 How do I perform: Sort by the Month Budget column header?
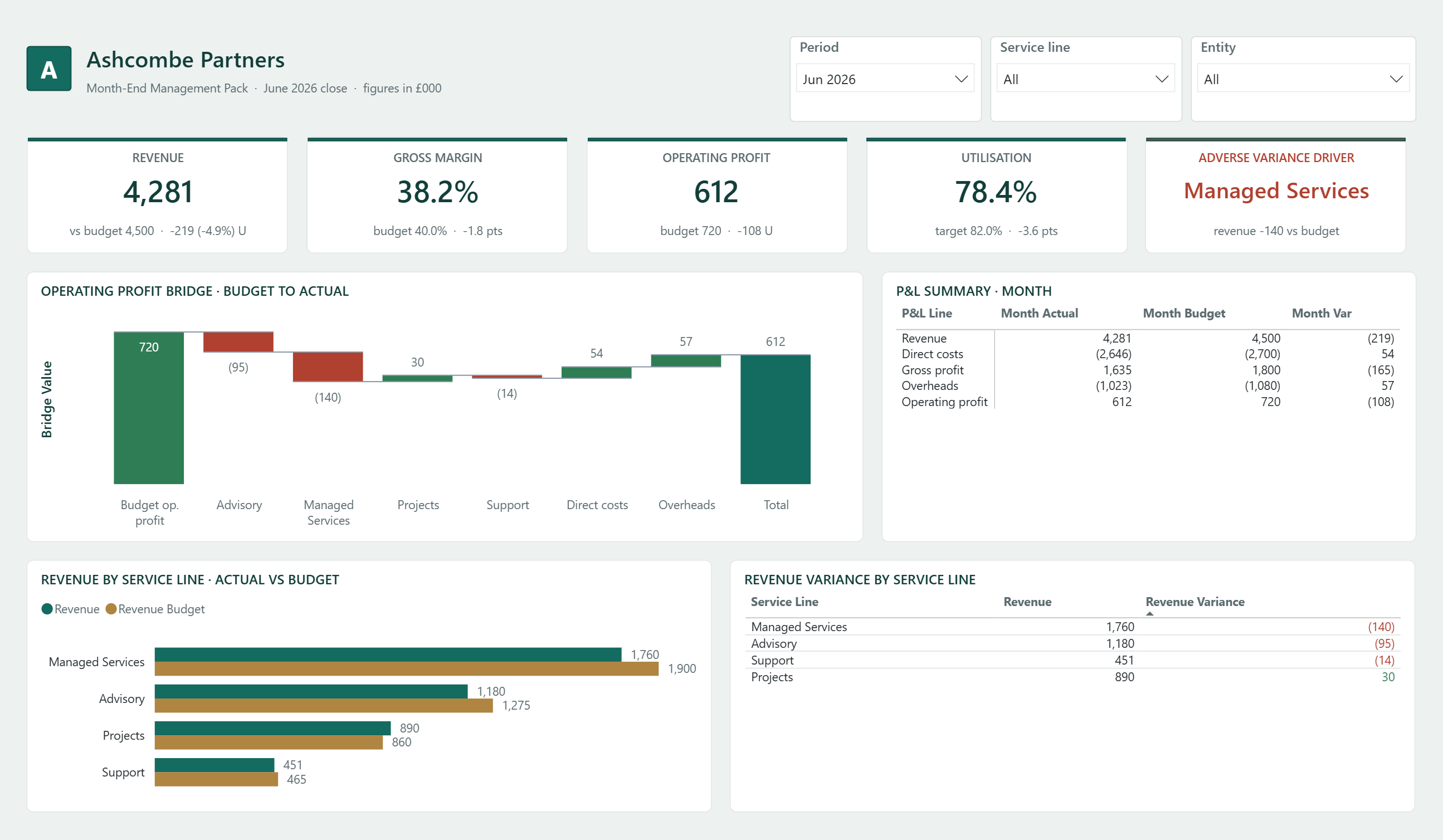(1183, 313)
